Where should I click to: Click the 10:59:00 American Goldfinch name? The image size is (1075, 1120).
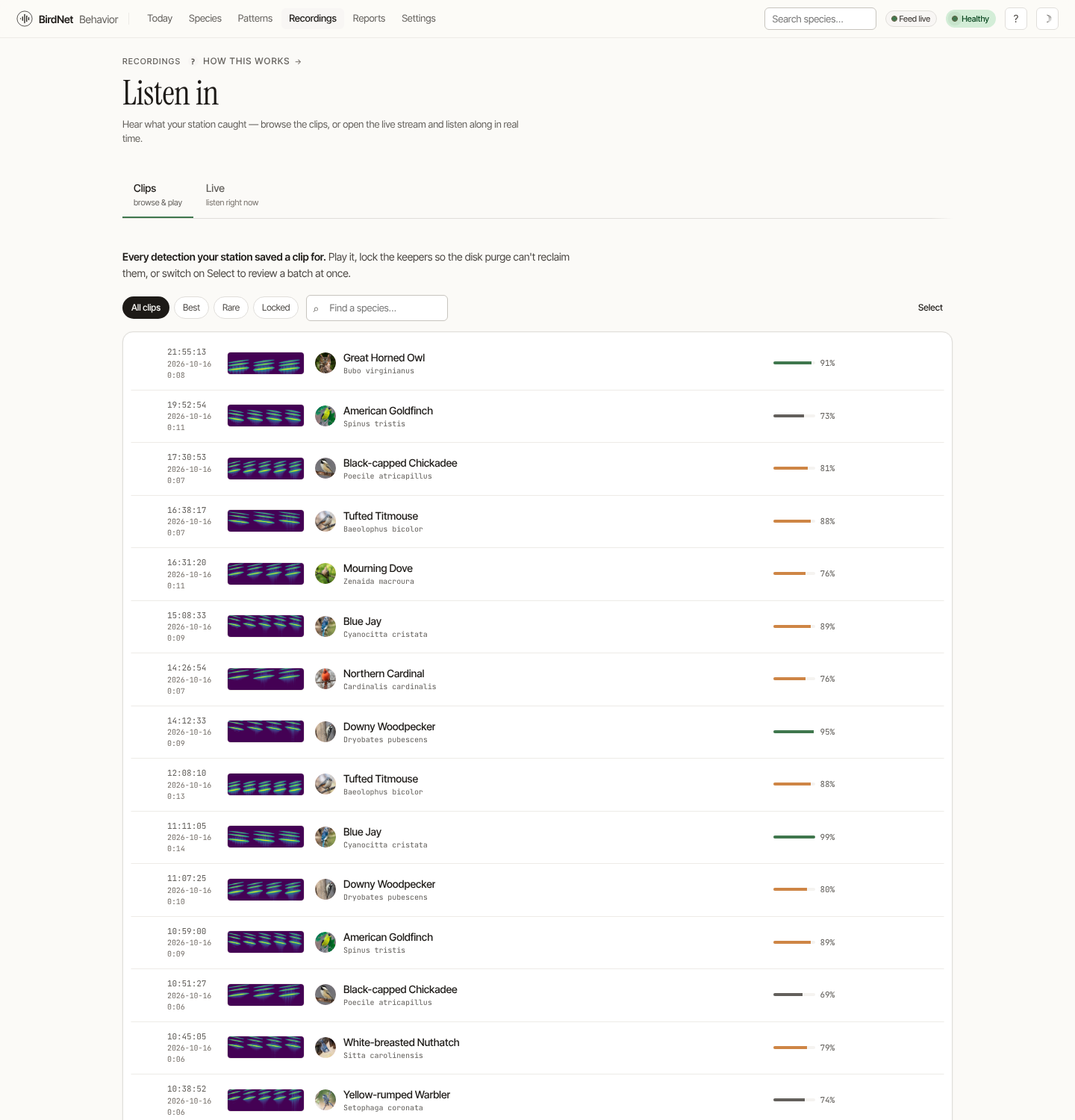[388, 937]
